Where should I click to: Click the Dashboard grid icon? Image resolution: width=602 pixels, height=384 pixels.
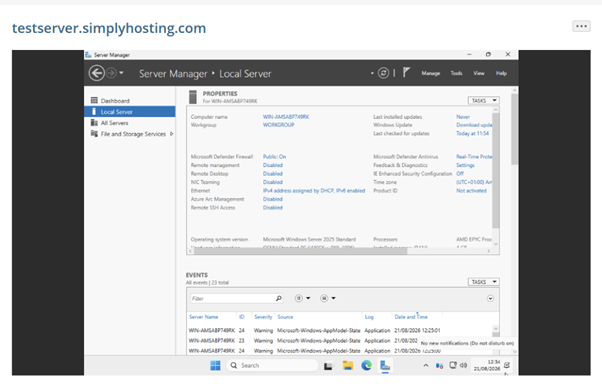(x=94, y=100)
